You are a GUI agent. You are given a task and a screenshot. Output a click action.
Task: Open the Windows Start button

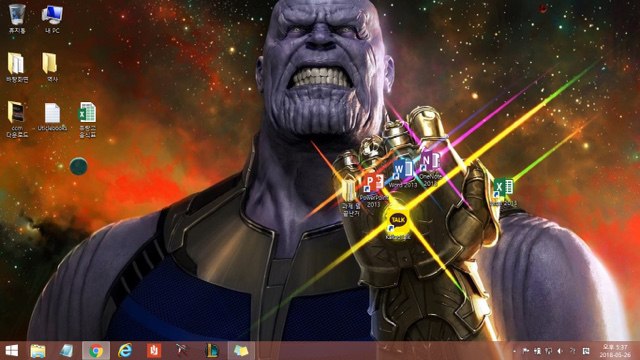(12, 351)
